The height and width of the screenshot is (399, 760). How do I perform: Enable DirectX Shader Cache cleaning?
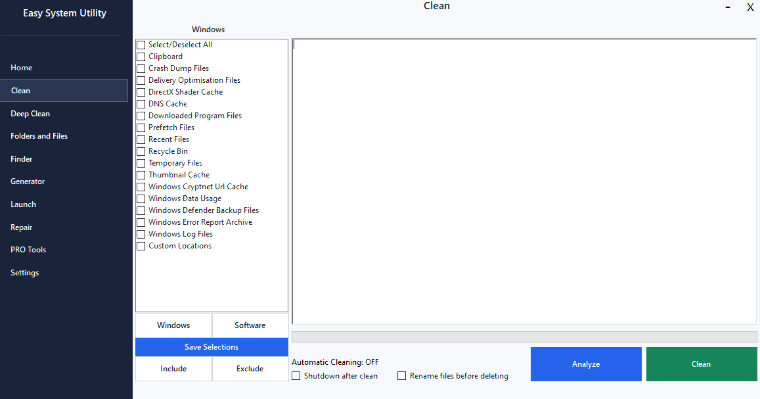141,92
